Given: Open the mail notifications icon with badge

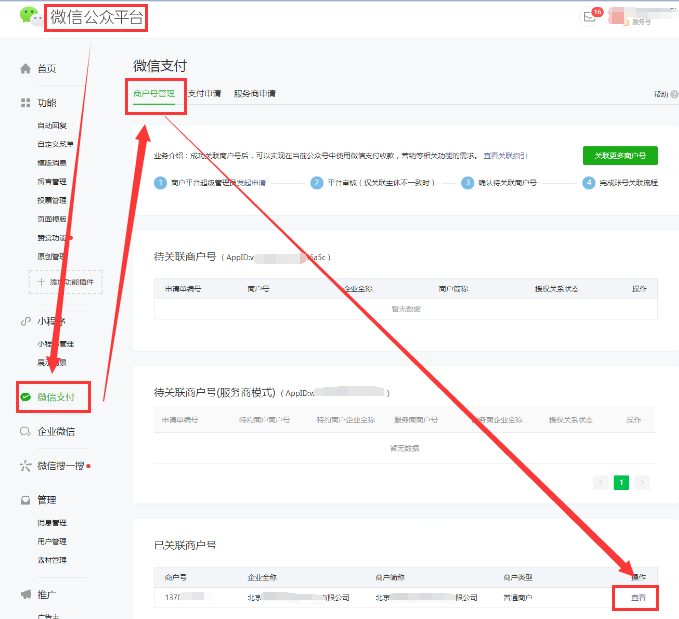Looking at the screenshot, I should click(x=590, y=17).
